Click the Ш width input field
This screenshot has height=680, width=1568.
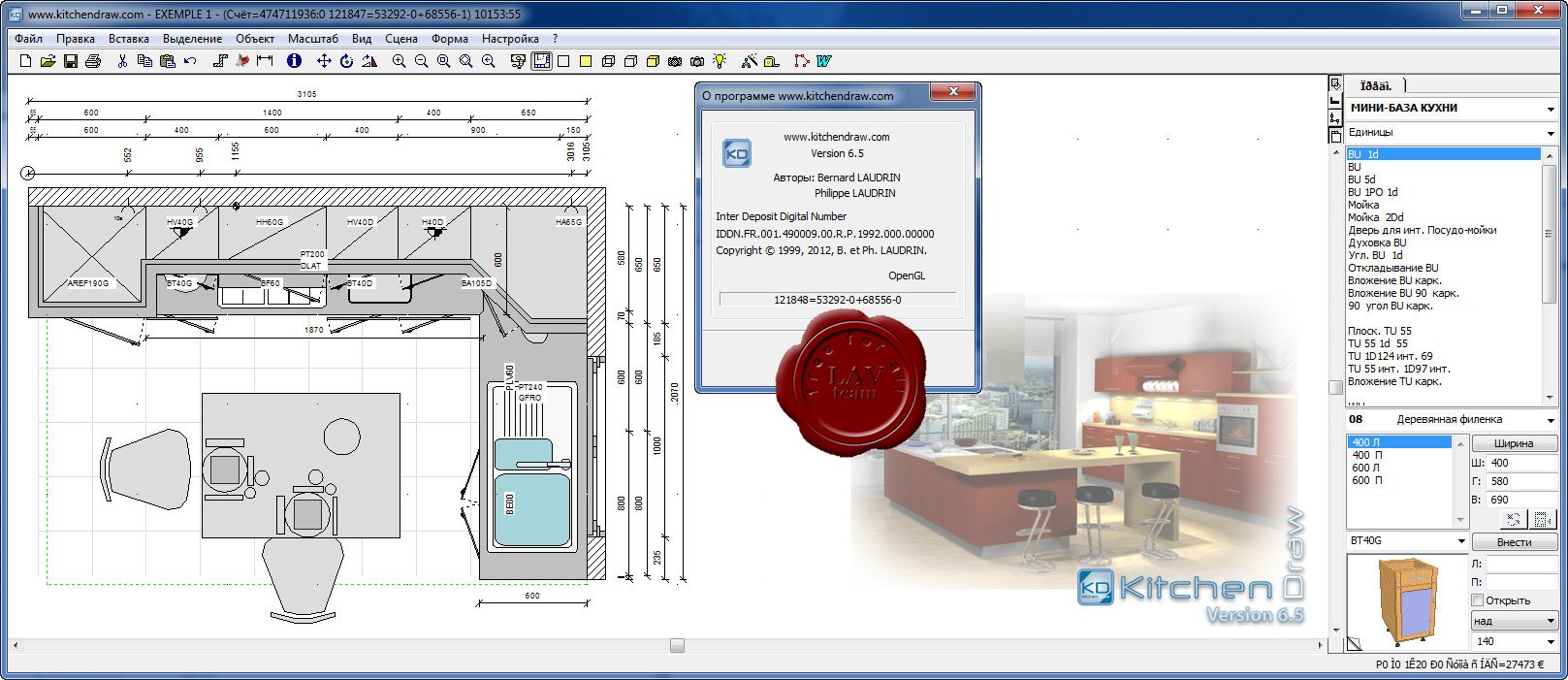[1522, 463]
